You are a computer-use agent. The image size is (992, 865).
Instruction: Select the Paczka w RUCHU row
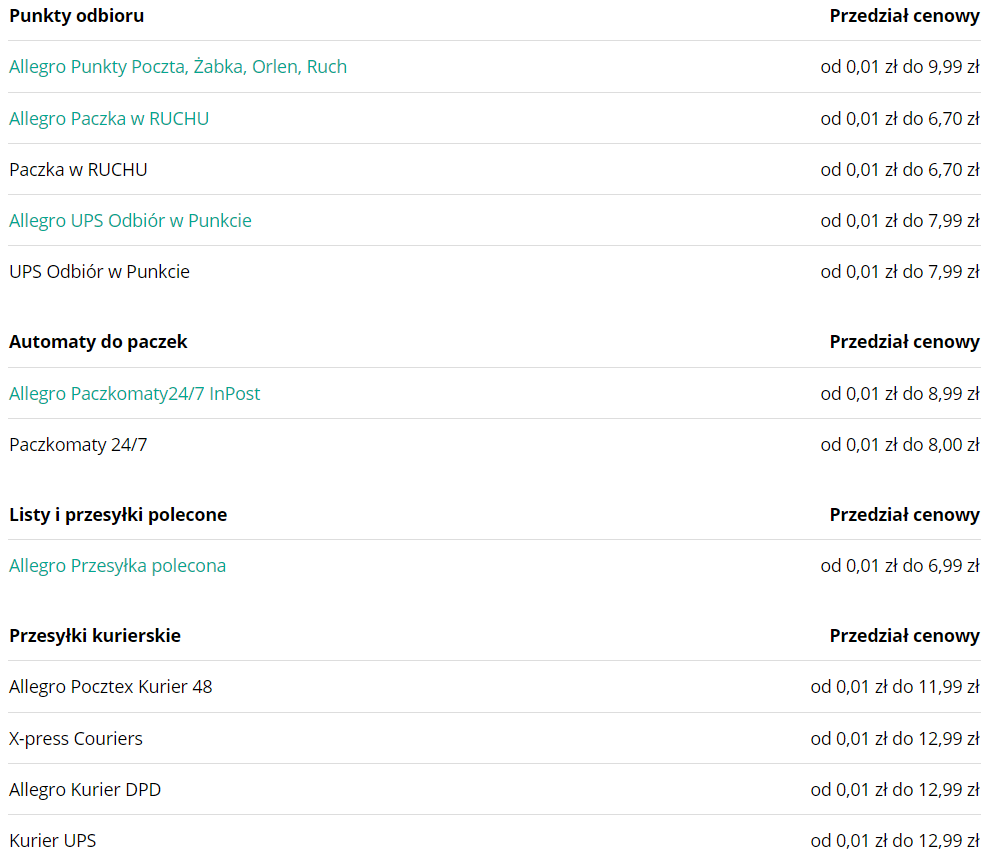(x=494, y=170)
